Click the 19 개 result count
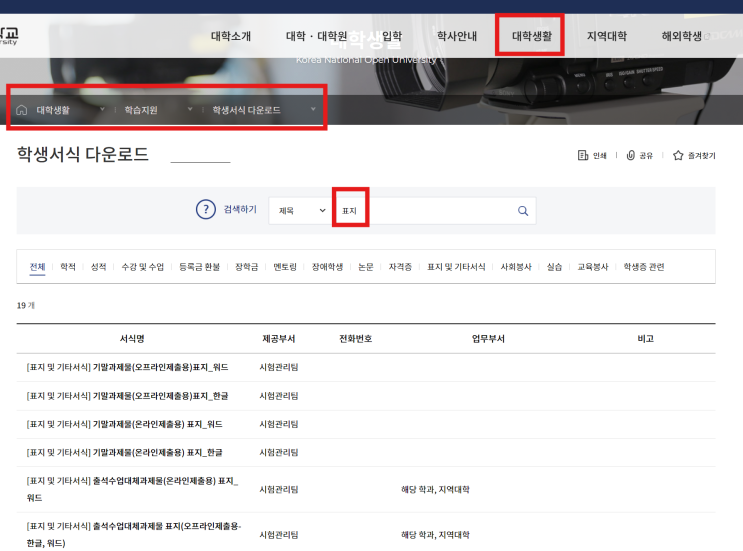The image size is (743, 551). click(26, 306)
